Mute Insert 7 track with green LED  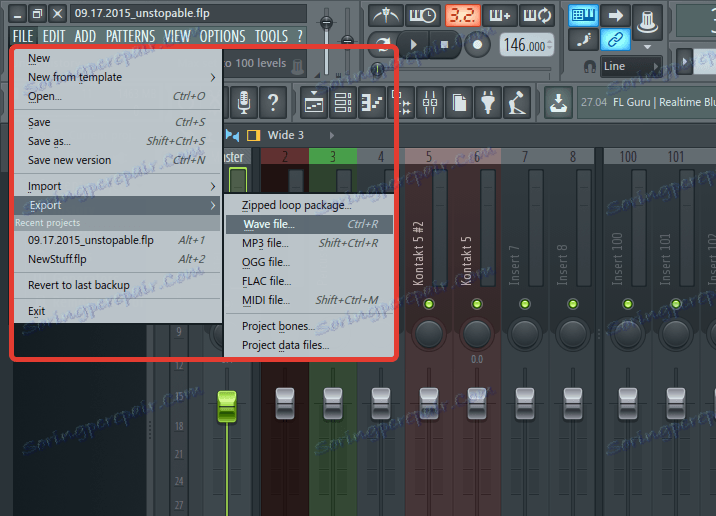(x=525, y=304)
